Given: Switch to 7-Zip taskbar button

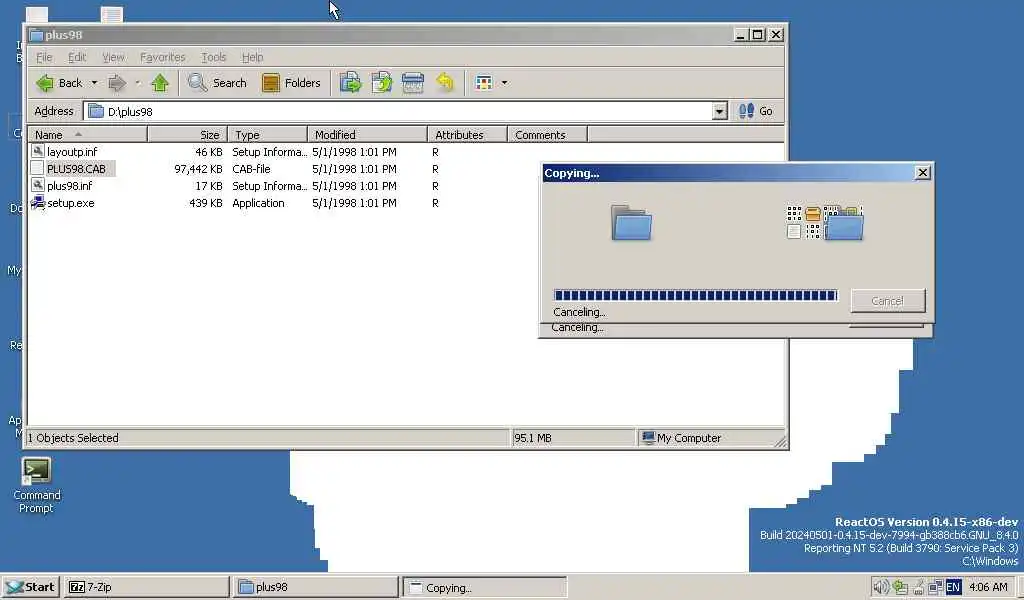Looking at the screenshot, I should click(148, 587).
